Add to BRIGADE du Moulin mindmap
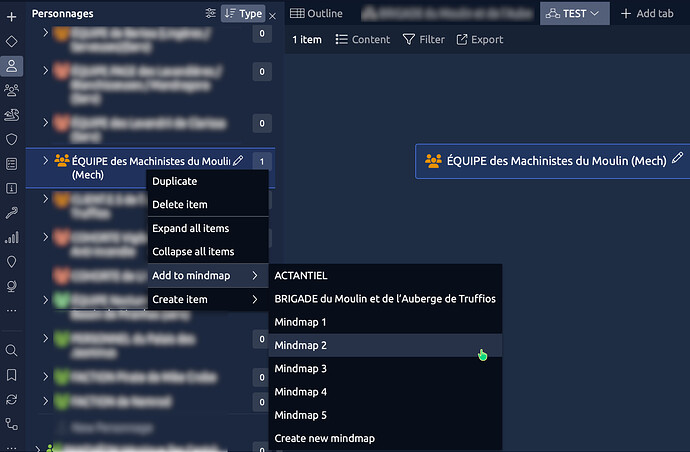 click(385, 299)
